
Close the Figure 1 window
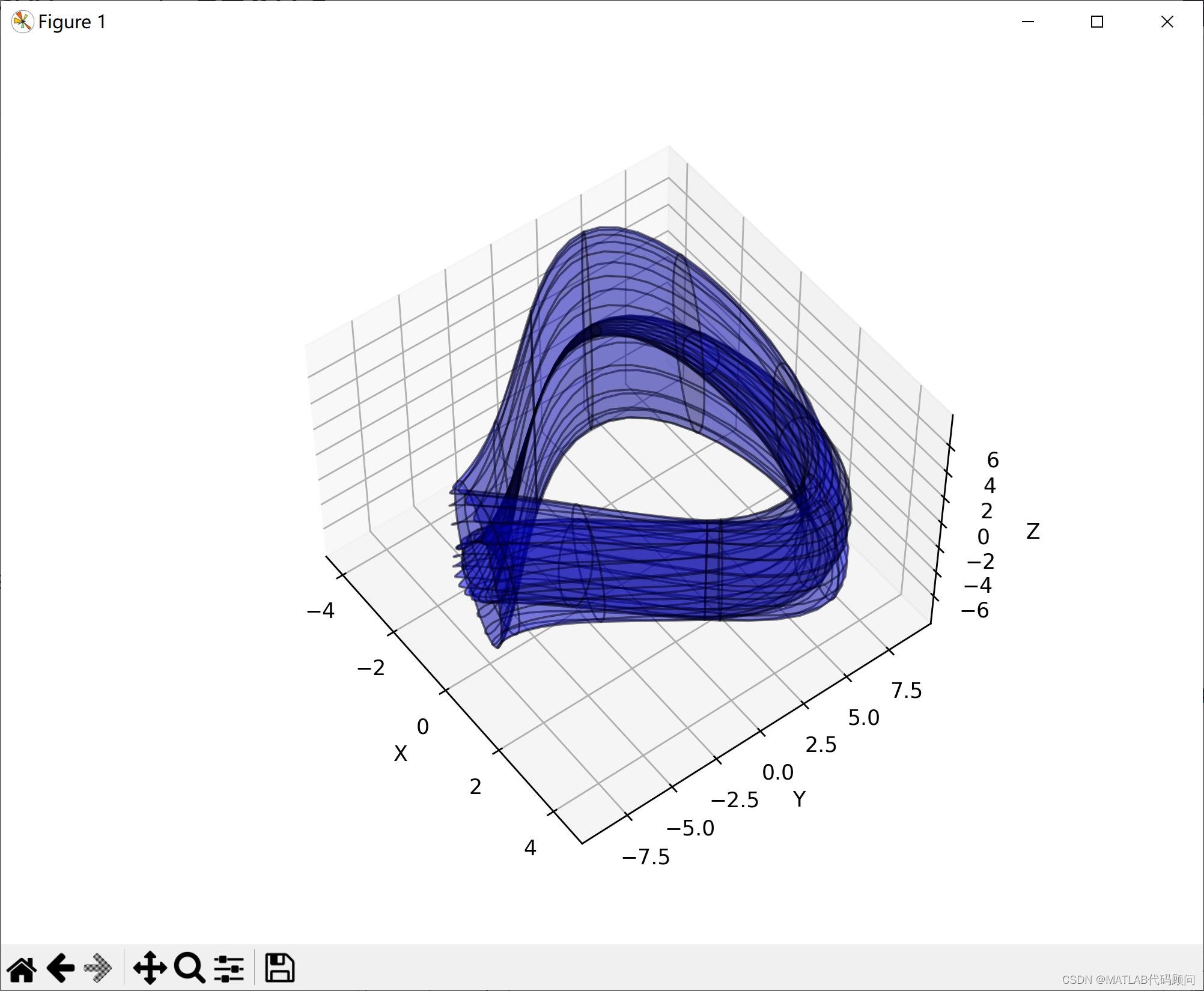[x=1167, y=22]
